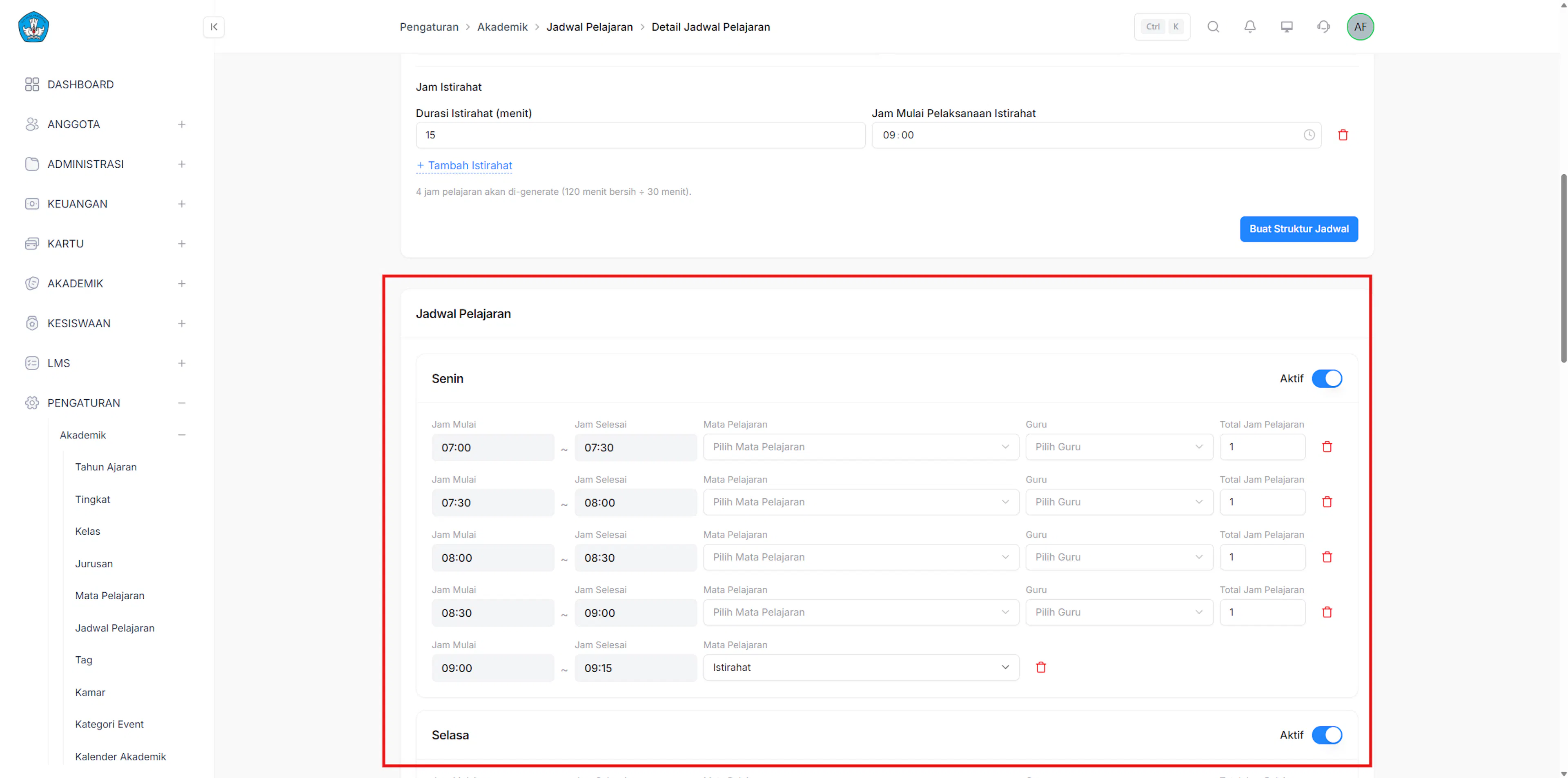Click Jam Selesai 09:15 field in Senin

click(635, 668)
